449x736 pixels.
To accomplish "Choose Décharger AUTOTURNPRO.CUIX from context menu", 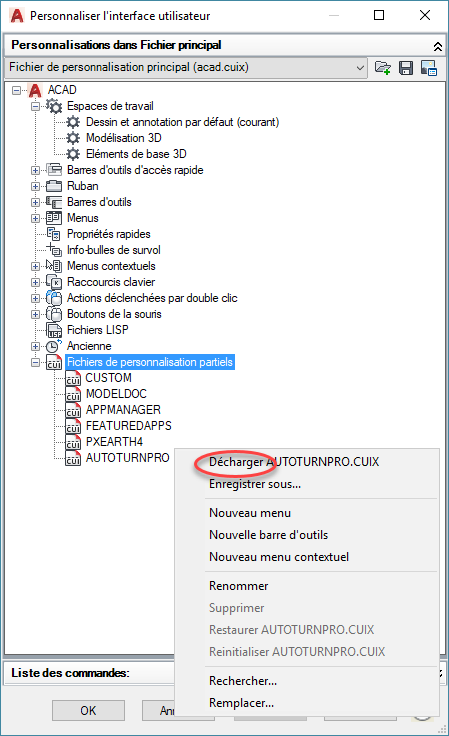I will 294,462.
